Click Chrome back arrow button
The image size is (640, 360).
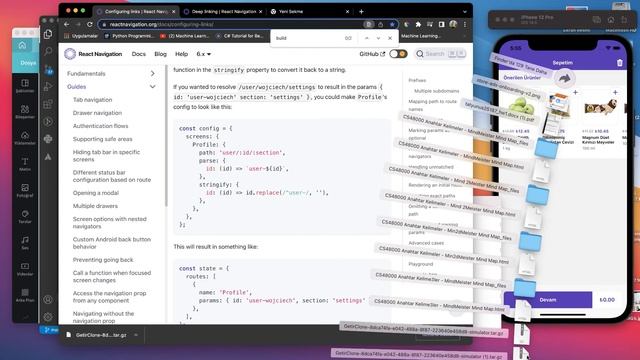(67, 24)
